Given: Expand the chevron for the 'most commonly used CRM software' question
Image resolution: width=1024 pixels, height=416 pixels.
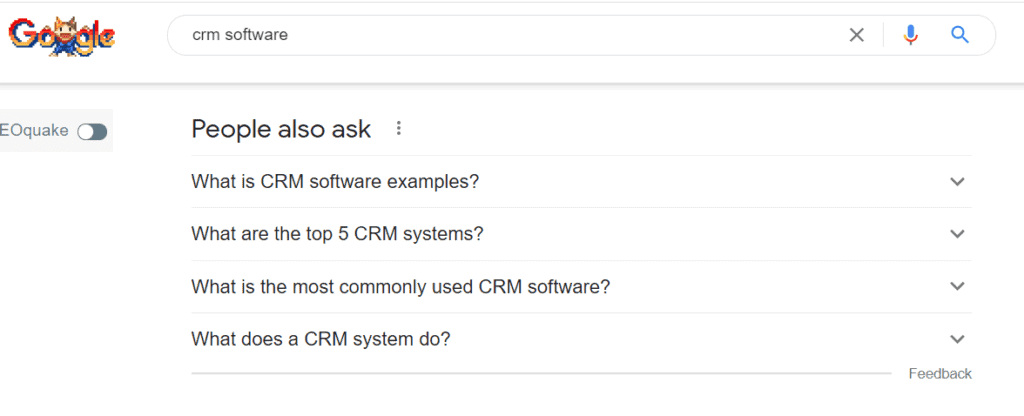Looking at the screenshot, I should click(957, 286).
